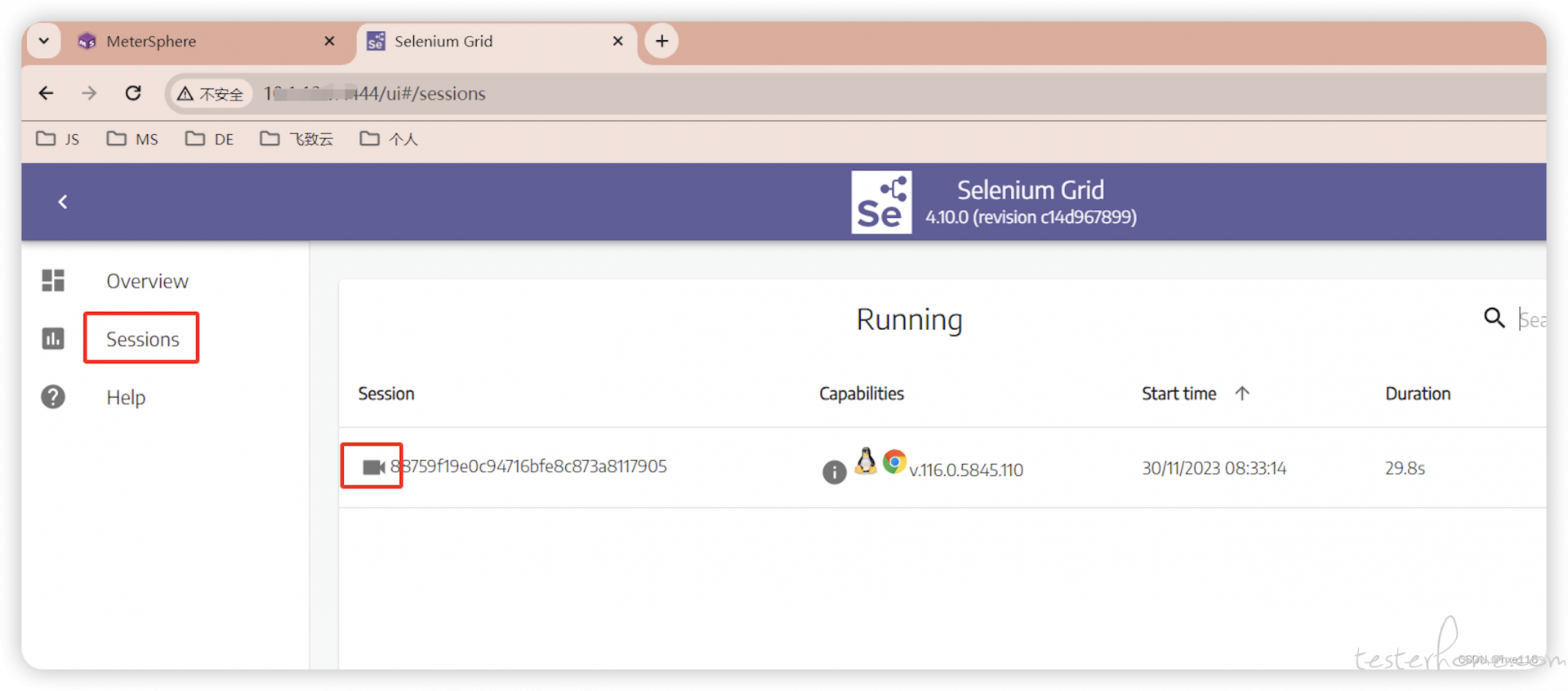
Task: Click the session capabilities info icon
Action: [x=834, y=471]
